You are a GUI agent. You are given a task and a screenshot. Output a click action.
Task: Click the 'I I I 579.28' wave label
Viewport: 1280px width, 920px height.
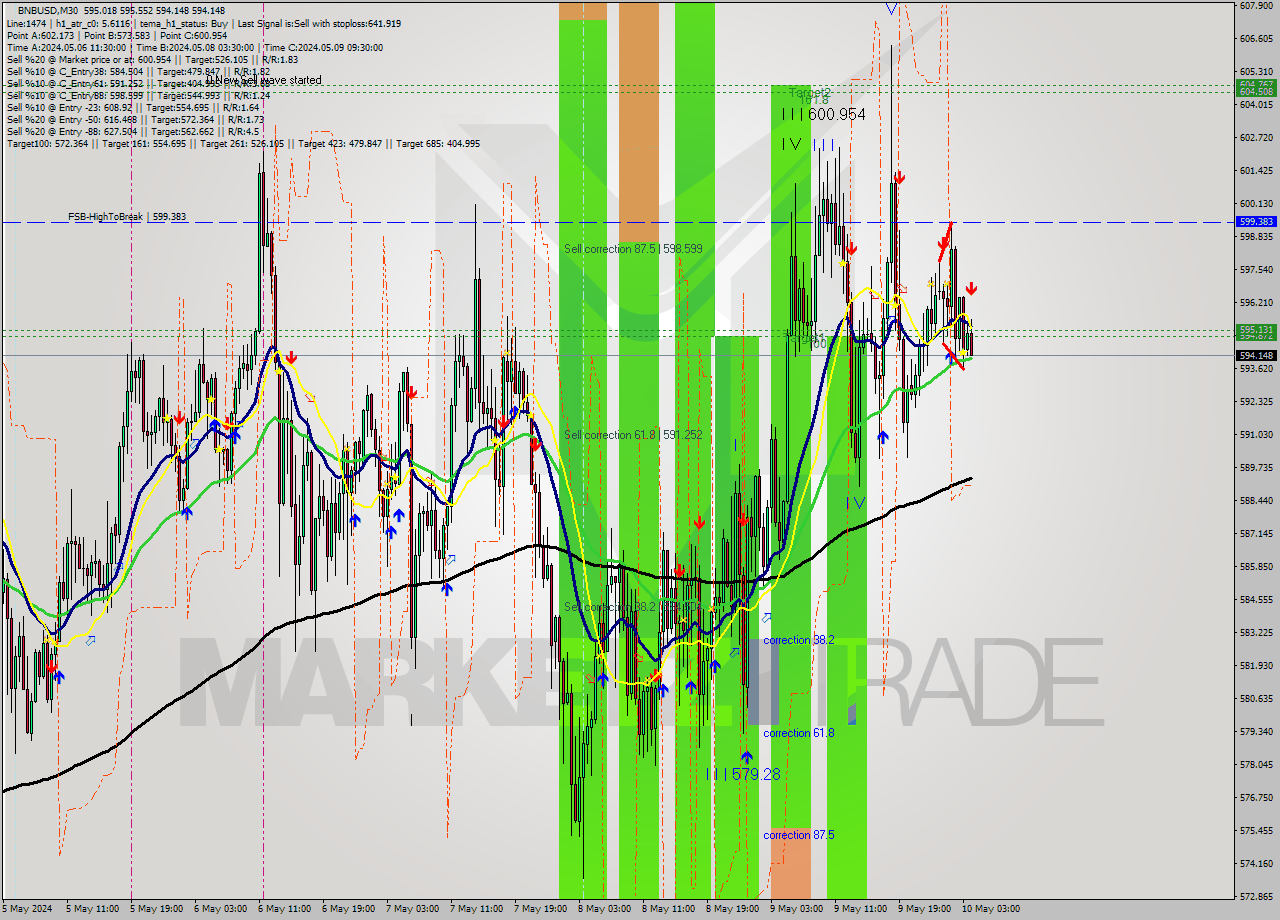click(743, 774)
